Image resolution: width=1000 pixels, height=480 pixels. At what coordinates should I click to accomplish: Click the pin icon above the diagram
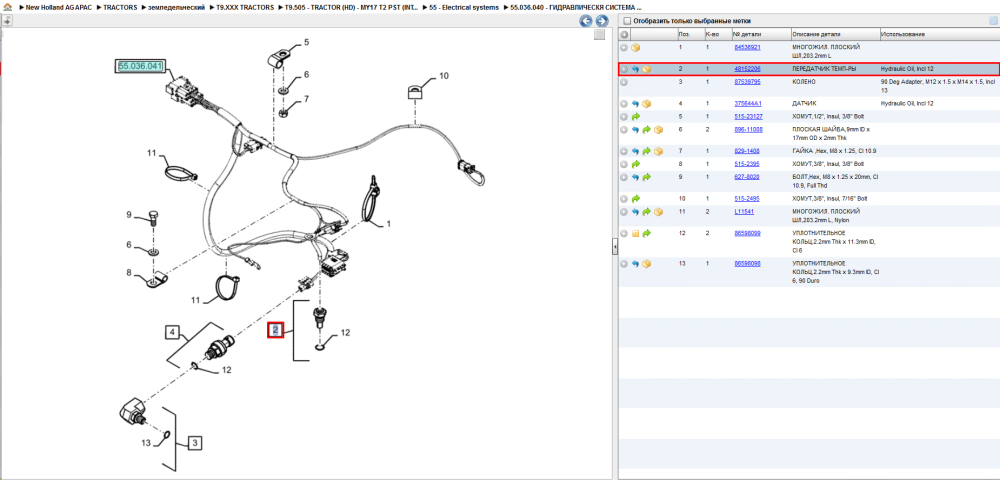(7, 20)
